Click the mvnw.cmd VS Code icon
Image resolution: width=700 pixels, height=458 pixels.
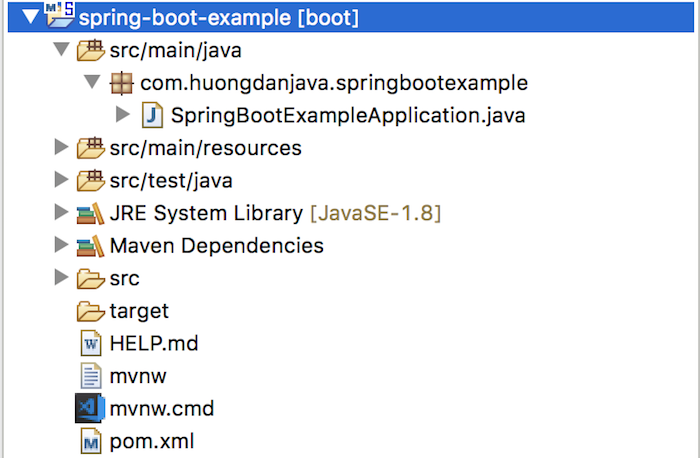point(90,408)
